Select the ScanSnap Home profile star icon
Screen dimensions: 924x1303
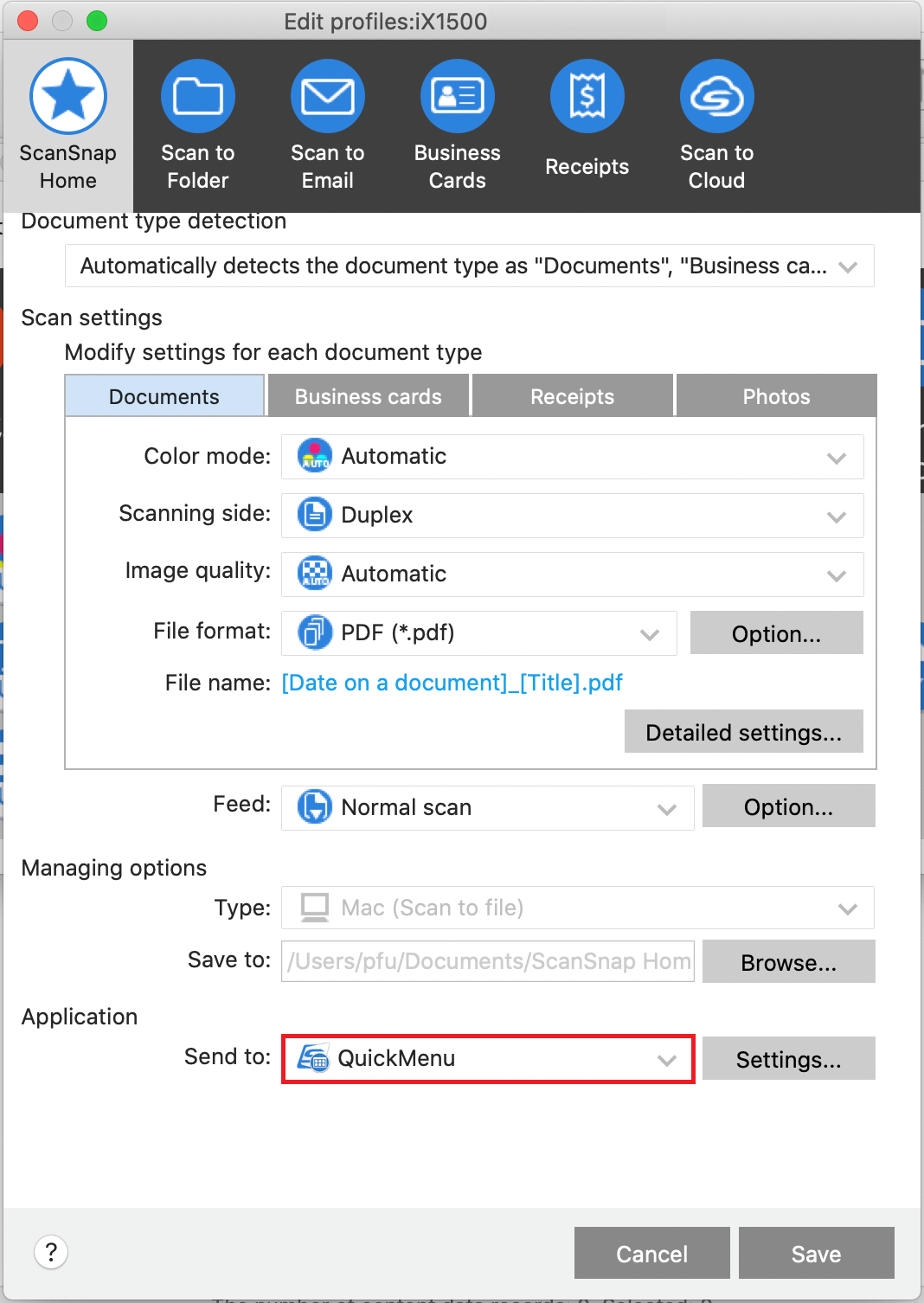[x=68, y=96]
